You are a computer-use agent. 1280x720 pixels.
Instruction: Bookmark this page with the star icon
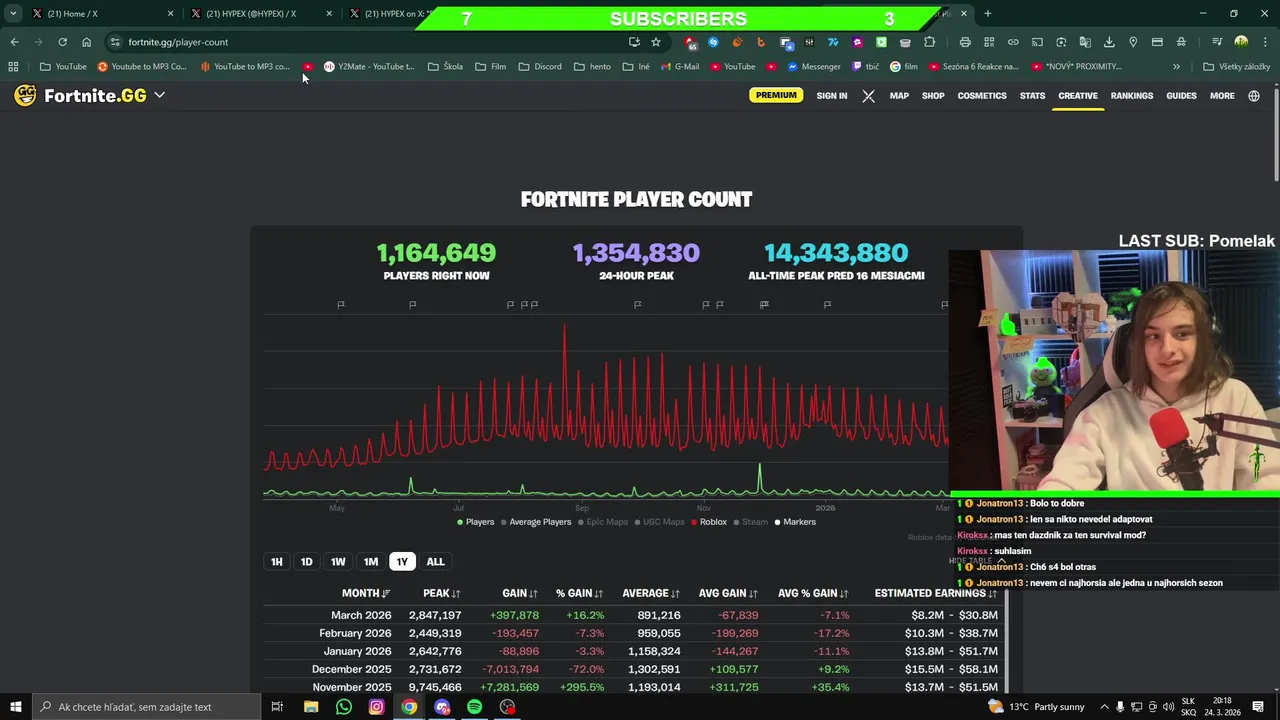[x=656, y=42]
